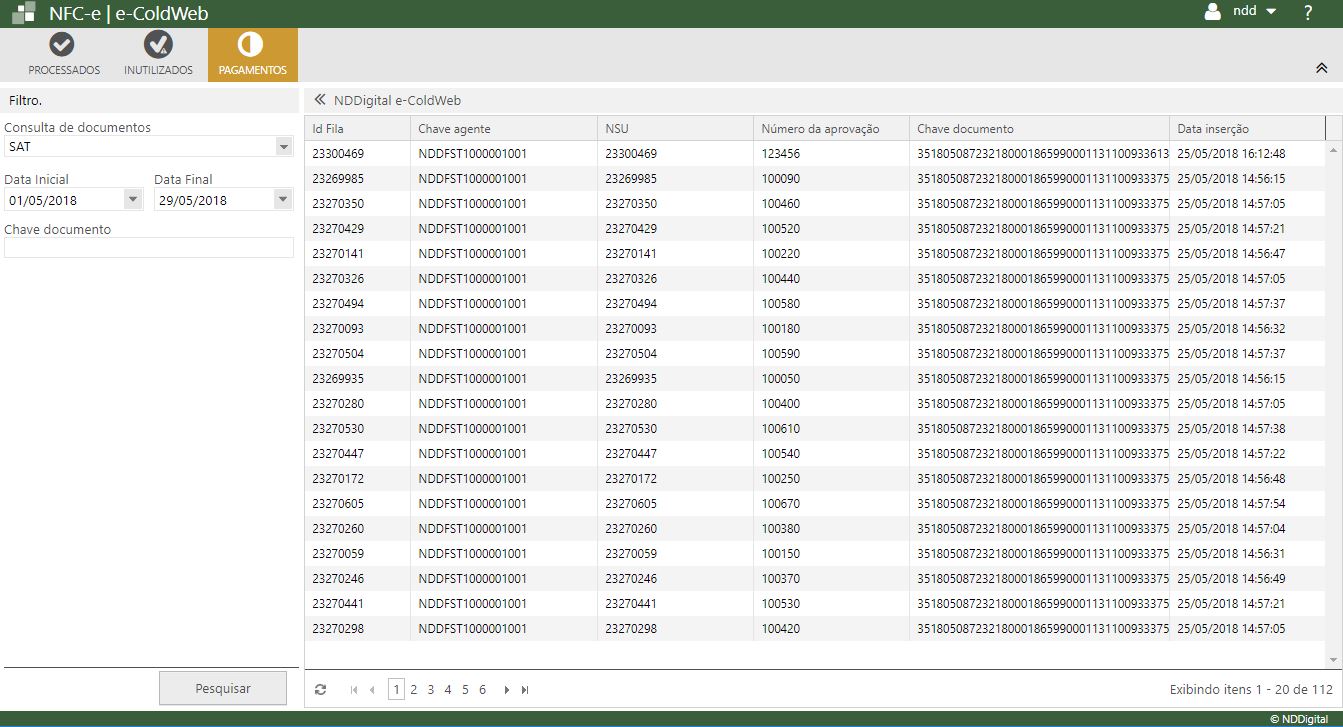Click the help question mark icon
The image size is (1343, 727).
point(1307,13)
